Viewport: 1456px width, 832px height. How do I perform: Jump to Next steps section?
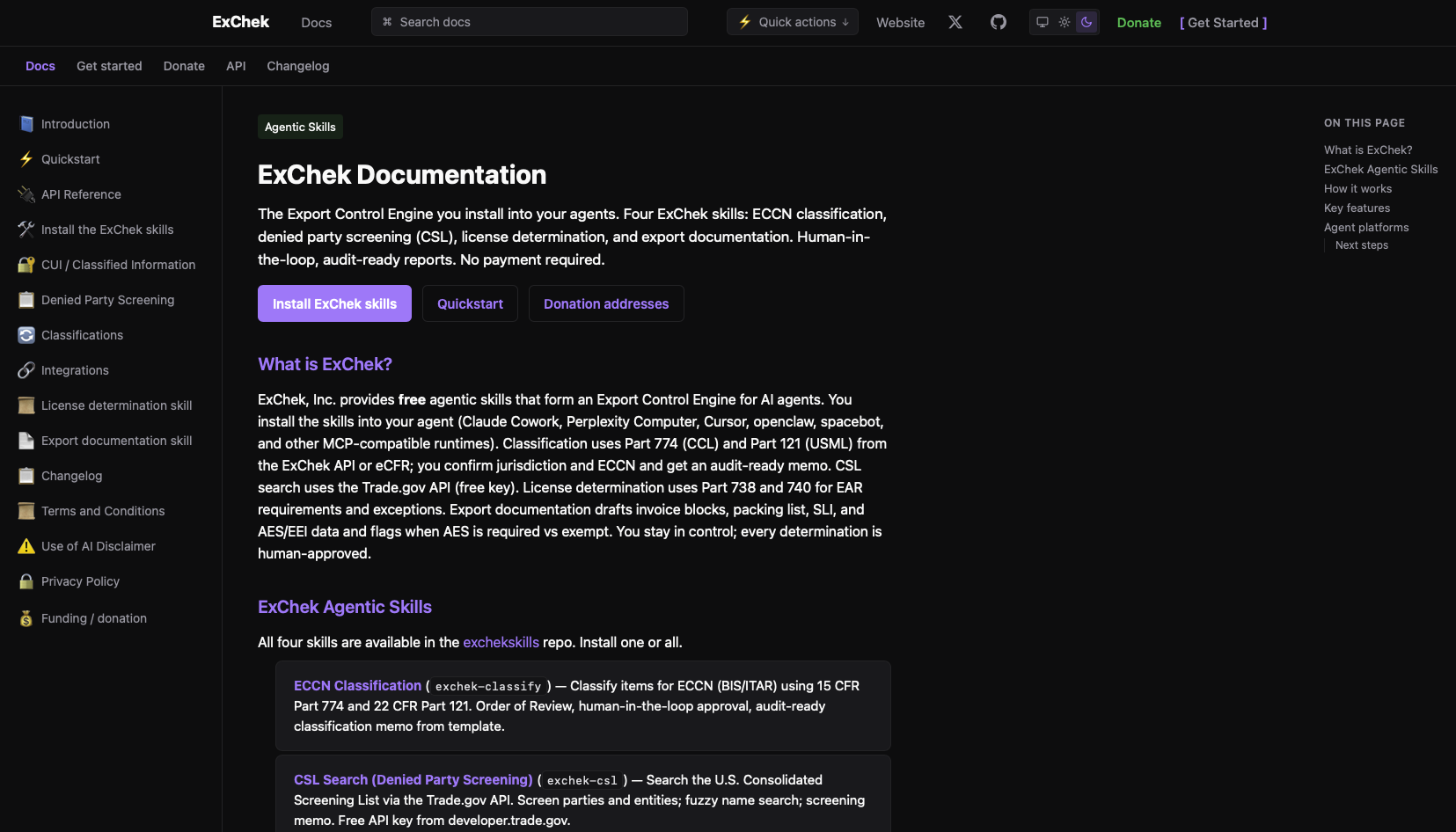click(x=1362, y=244)
